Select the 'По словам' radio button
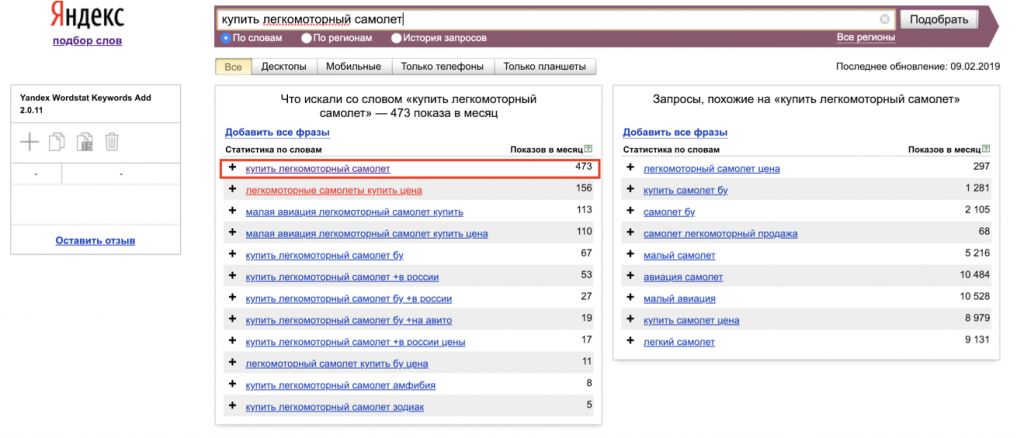Screen dimensions: 1024x438 (226, 38)
